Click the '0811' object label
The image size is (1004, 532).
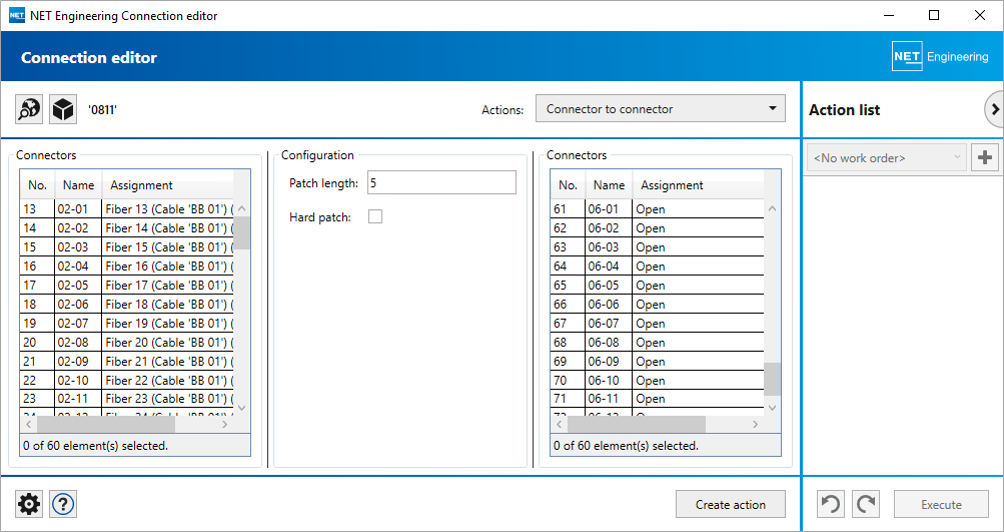click(102, 110)
